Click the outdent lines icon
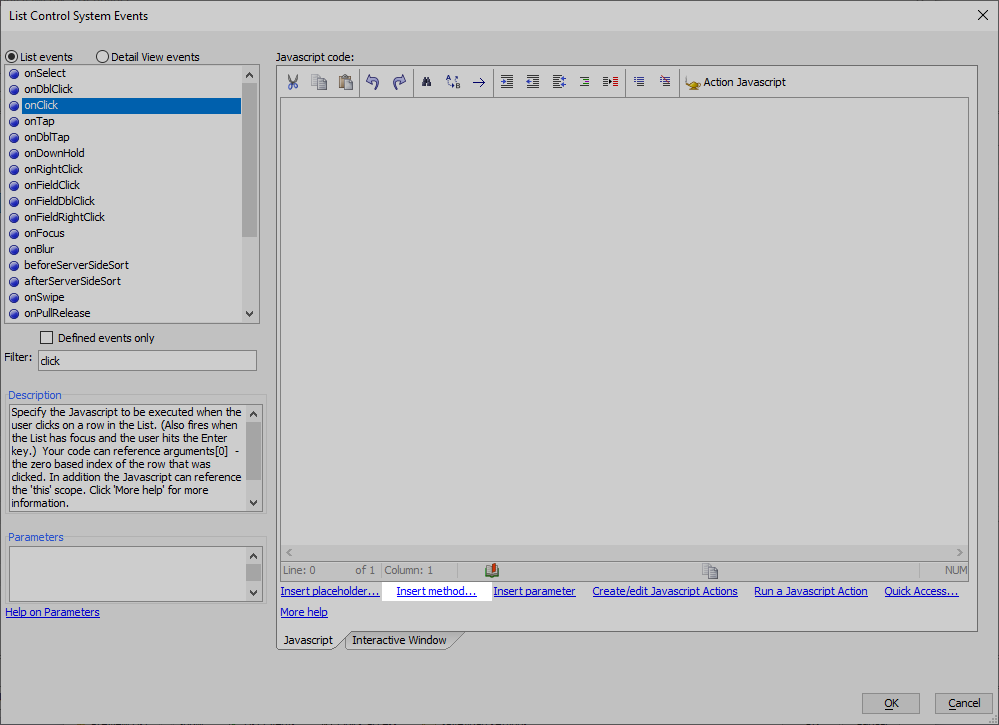 533,82
